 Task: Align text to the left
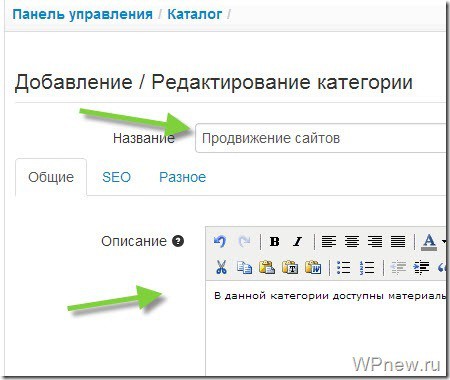pos(329,241)
